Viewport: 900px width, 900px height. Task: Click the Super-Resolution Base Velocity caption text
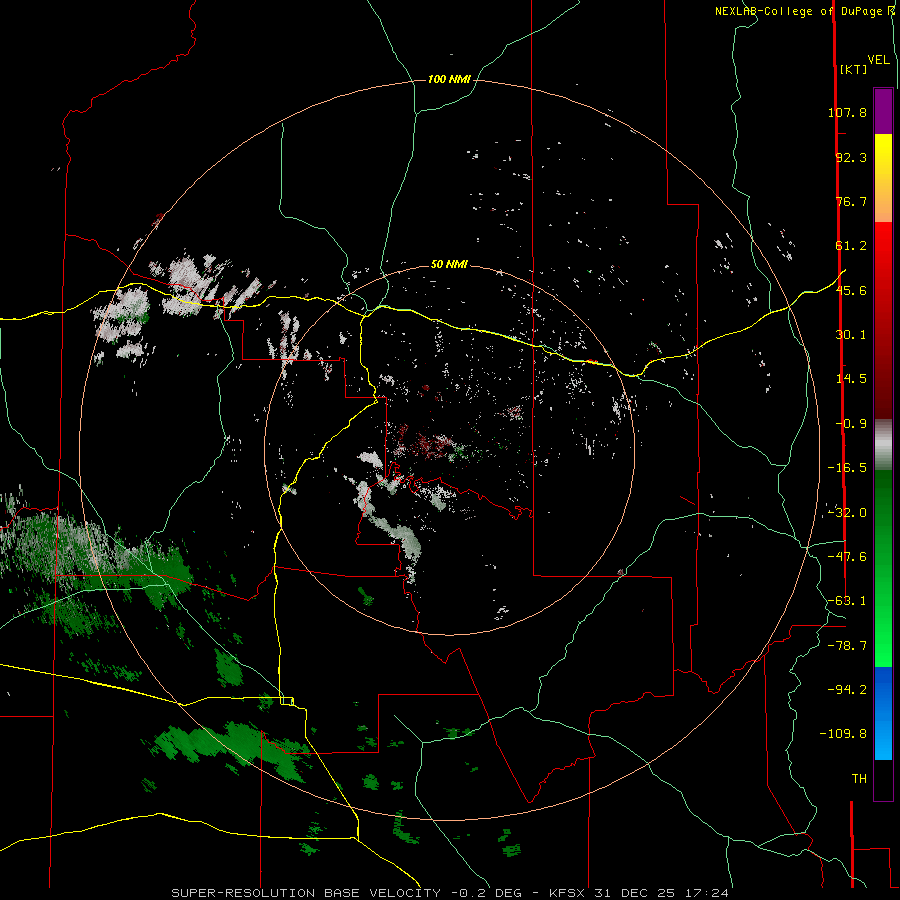tap(450, 893)
